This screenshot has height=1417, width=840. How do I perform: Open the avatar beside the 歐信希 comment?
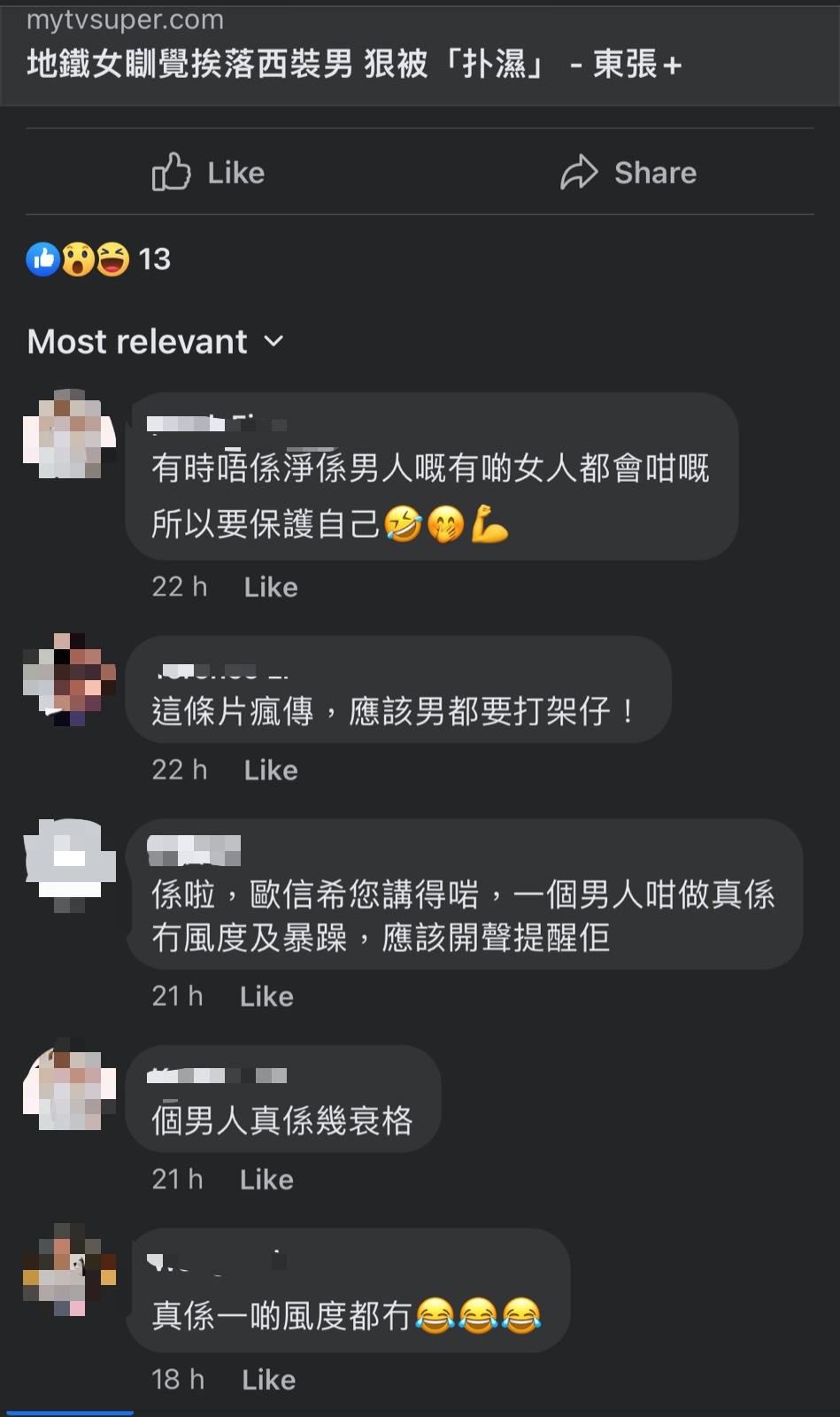[x=69, y=865]
